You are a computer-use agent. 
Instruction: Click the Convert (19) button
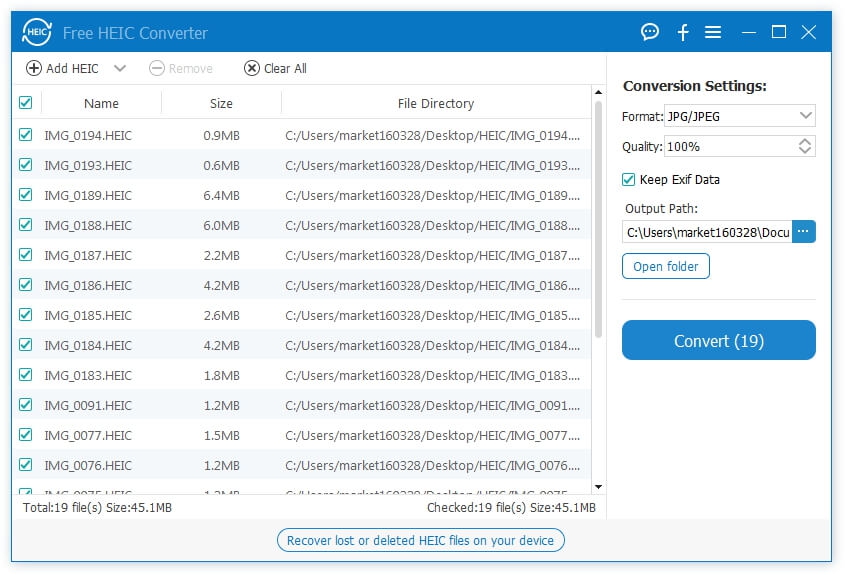point(718,341)
